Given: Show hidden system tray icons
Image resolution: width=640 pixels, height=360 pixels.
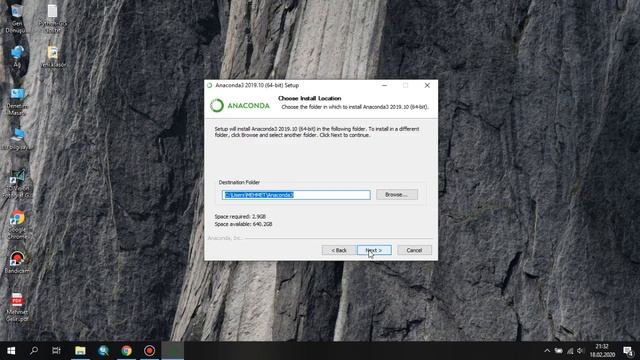Looking at the screenshot, I should (547, 351).
